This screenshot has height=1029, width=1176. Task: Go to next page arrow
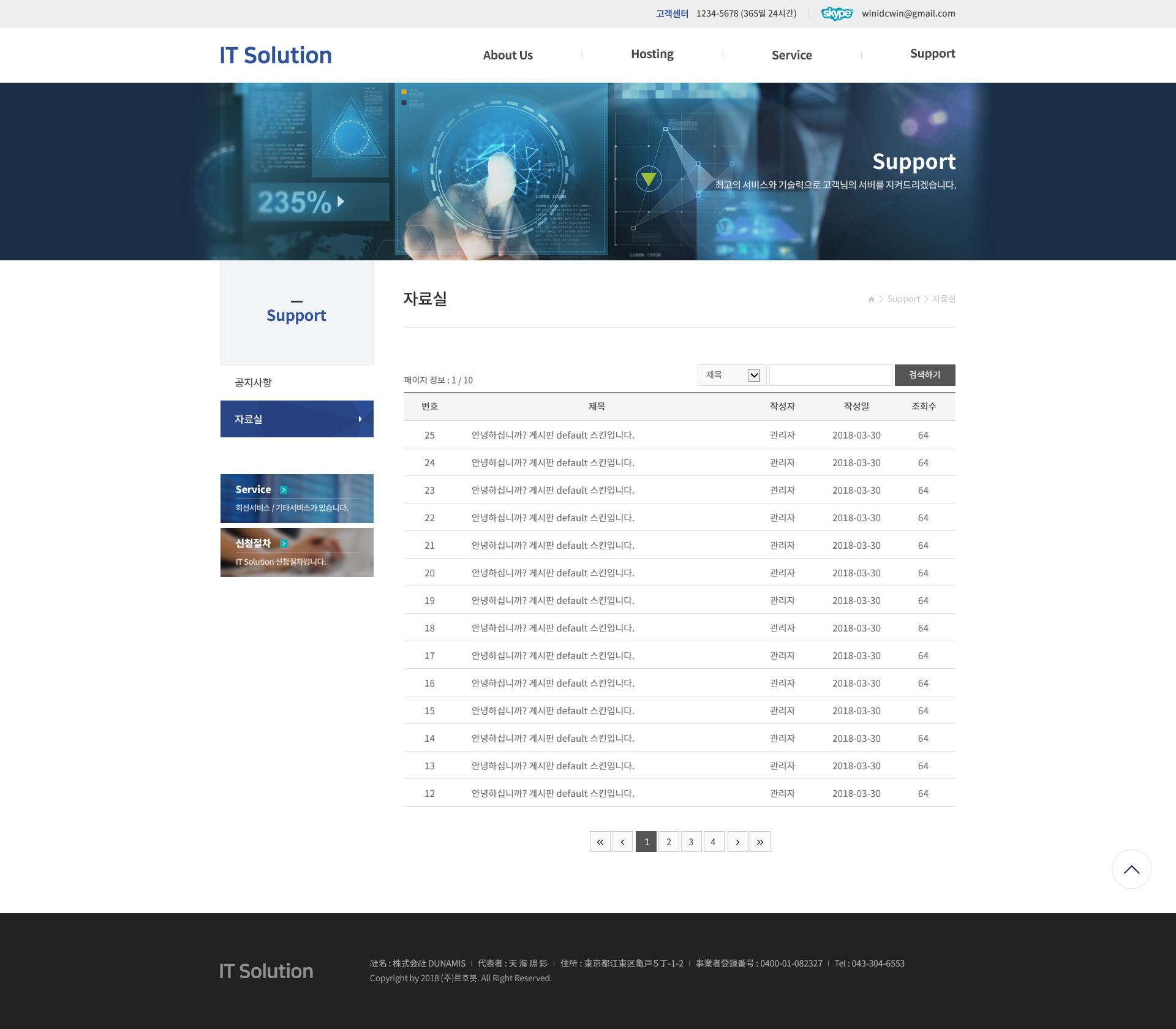coord(737,842)
